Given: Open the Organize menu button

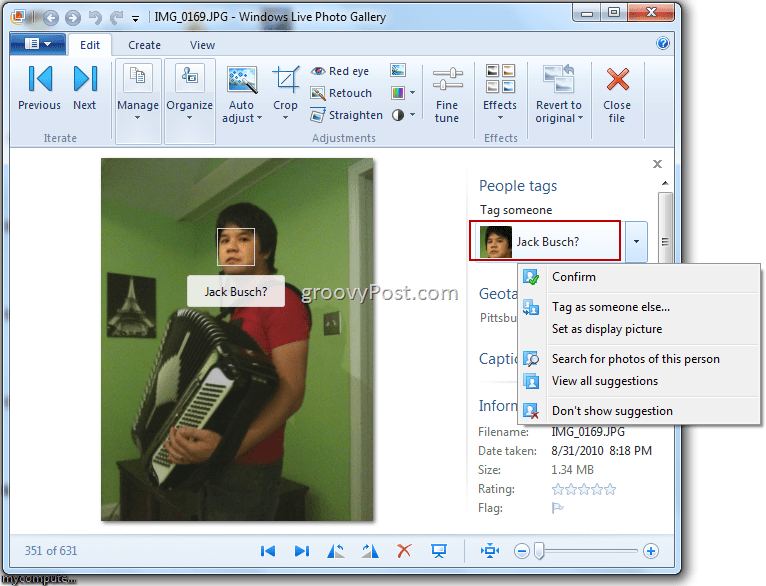Looking at the screenshot, I should [190, 101].
